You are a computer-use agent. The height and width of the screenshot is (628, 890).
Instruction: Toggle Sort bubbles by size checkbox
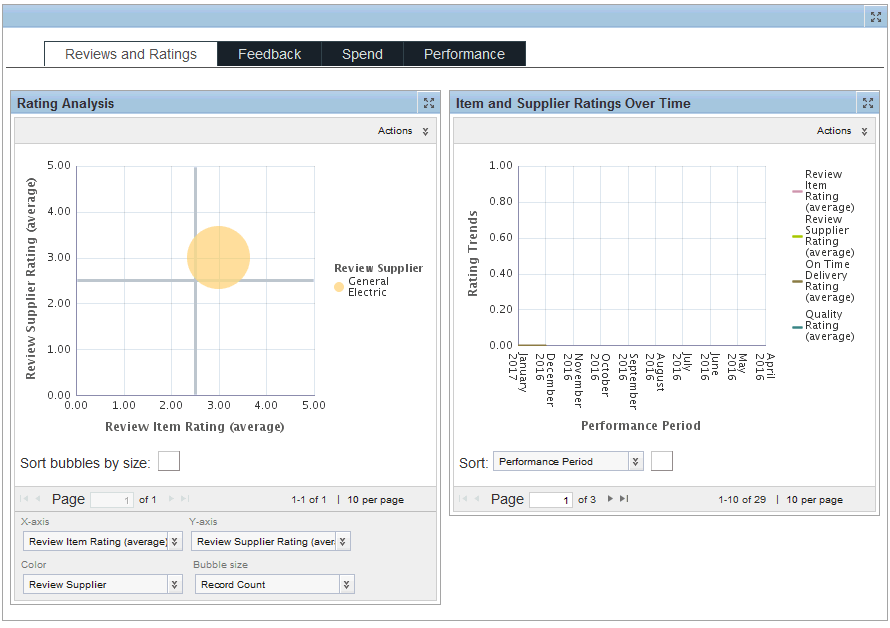coord(169,461)
